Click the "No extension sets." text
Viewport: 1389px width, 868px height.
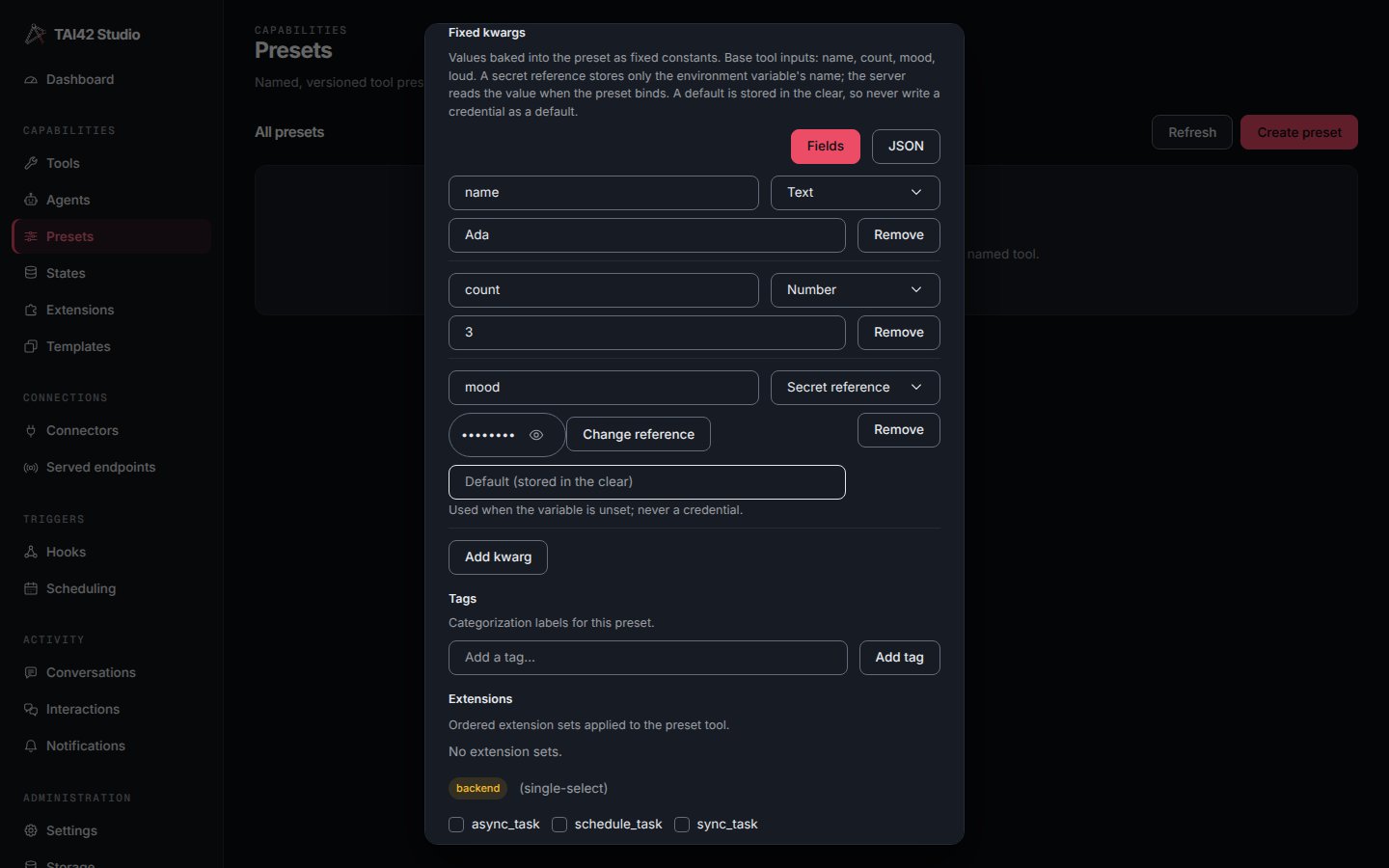click(x=505, y=752)
